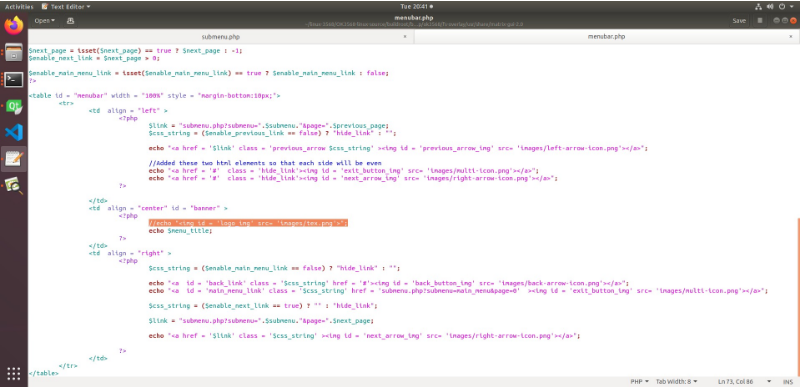
Task: Open Qt Creator from the dock
Action: (x=14, y=106)
